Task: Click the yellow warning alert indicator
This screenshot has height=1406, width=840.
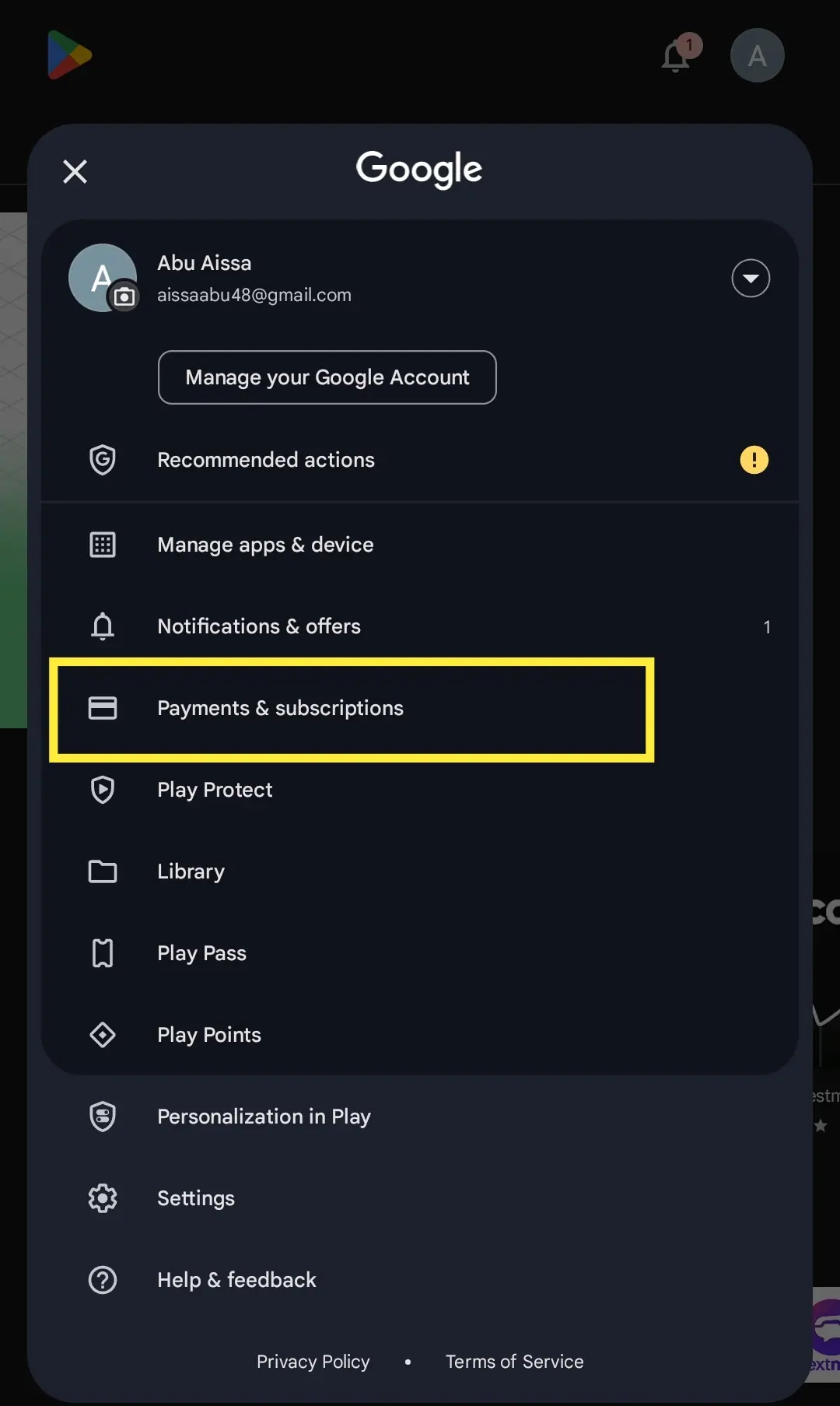Action: pyautogui.click(x=754, y=460)
